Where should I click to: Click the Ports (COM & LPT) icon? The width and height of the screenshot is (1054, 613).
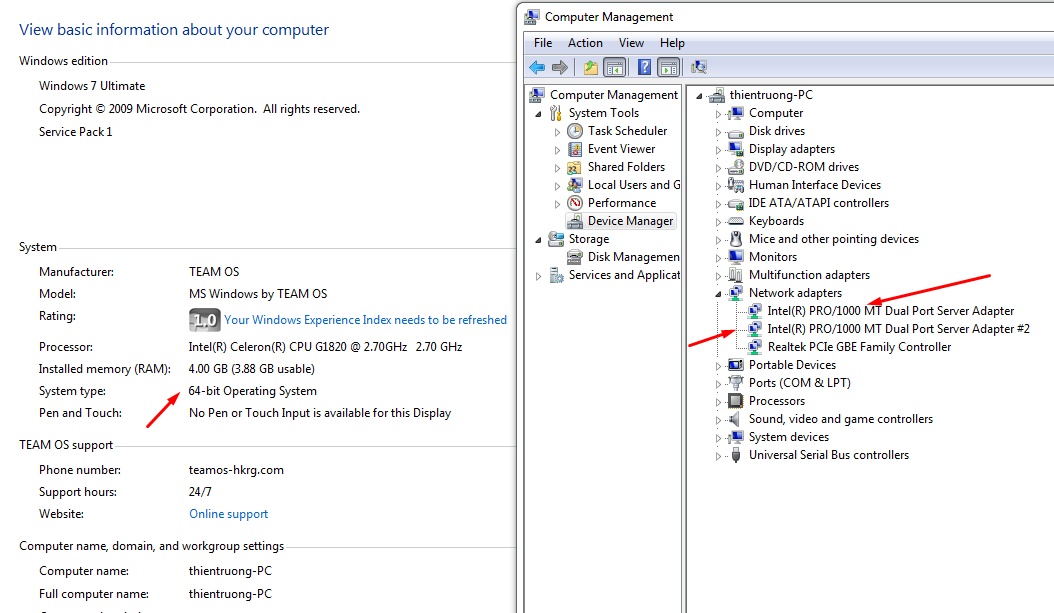[x=736, y=383]
